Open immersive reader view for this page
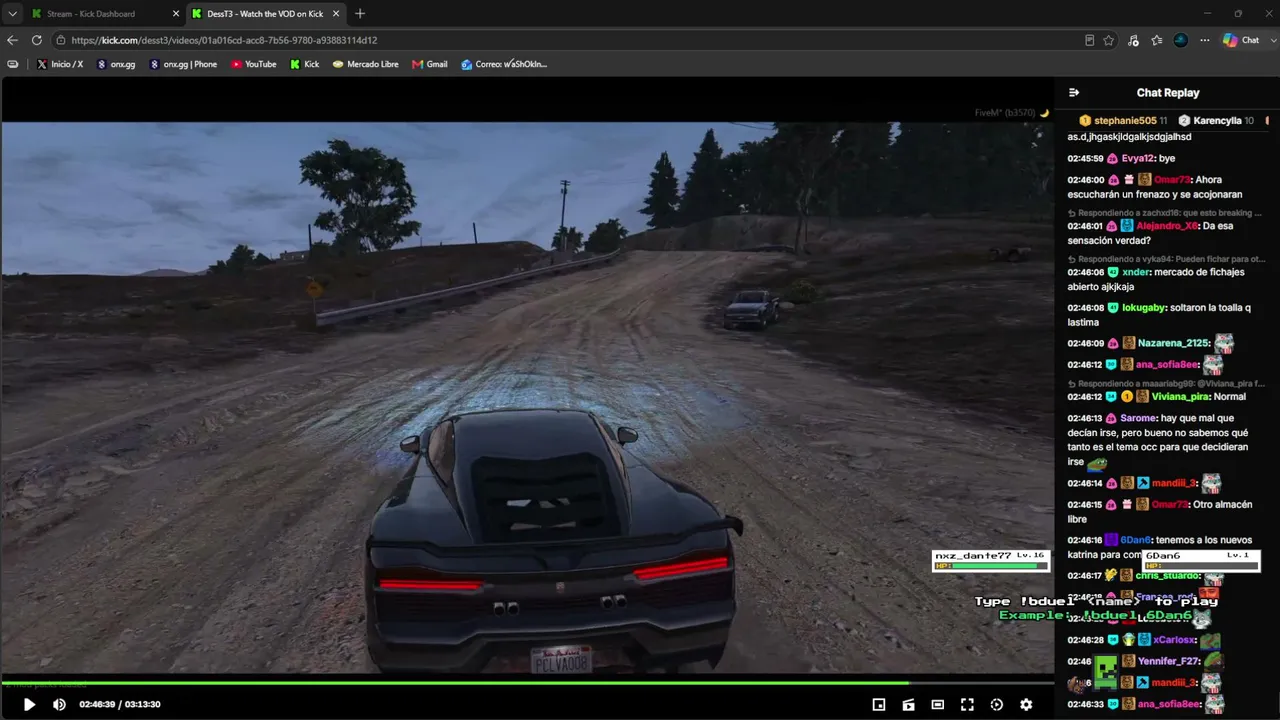This screenshot has height=720, width=1280. pyautogui.click(x=1089, y=40)
